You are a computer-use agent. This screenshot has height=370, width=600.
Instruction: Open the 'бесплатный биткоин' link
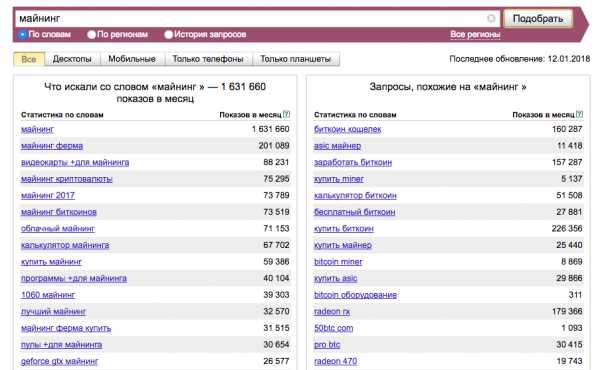[x=354, y=212]
